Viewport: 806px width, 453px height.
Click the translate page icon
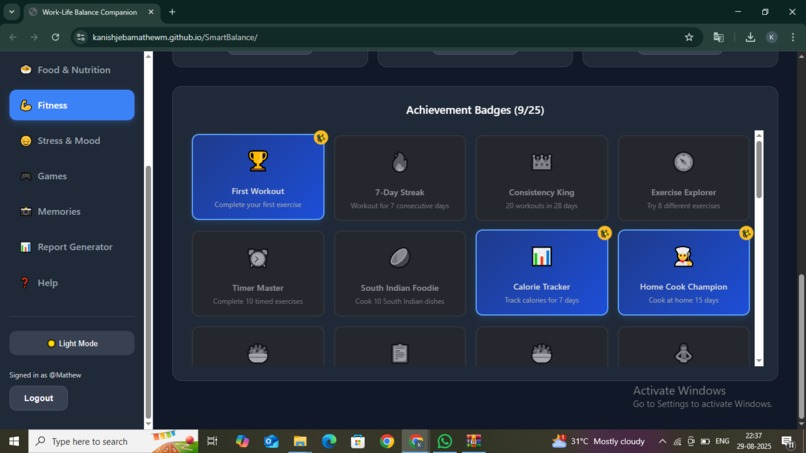[x=718, y=37]
